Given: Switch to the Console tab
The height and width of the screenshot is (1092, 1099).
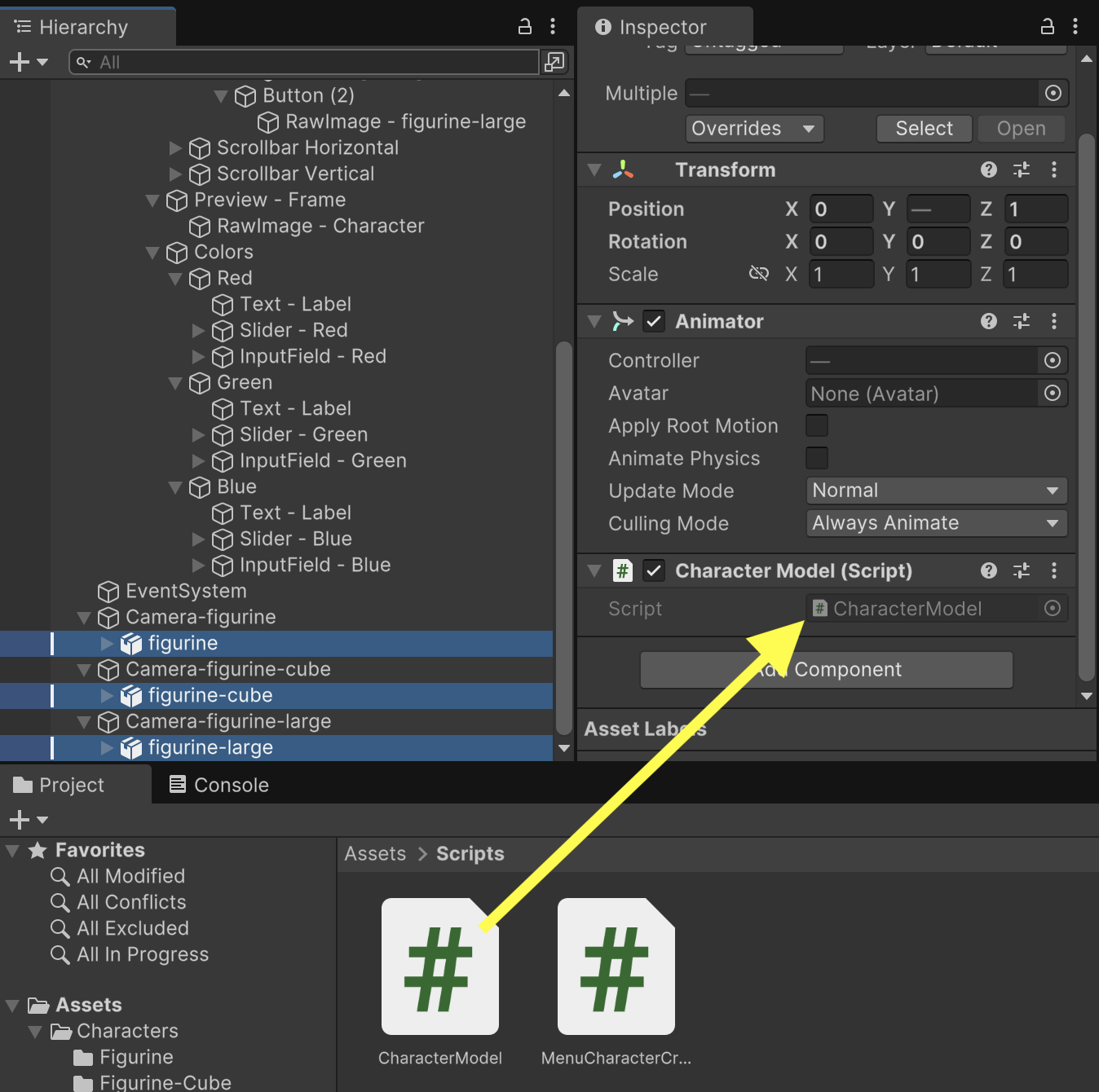Looking at the screenshot, I should [x=218, y=785].
